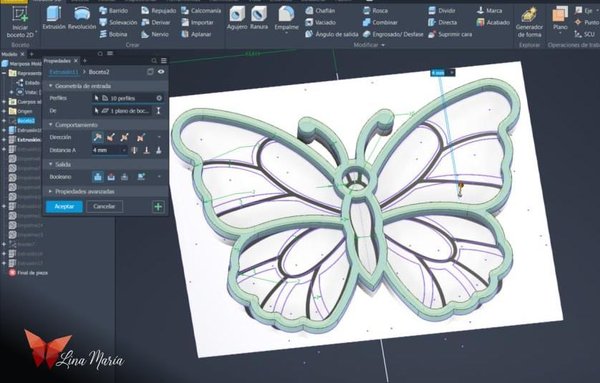Choose the Bobina coil tool
Screen dimensions: 600x383
click(113, 34)
